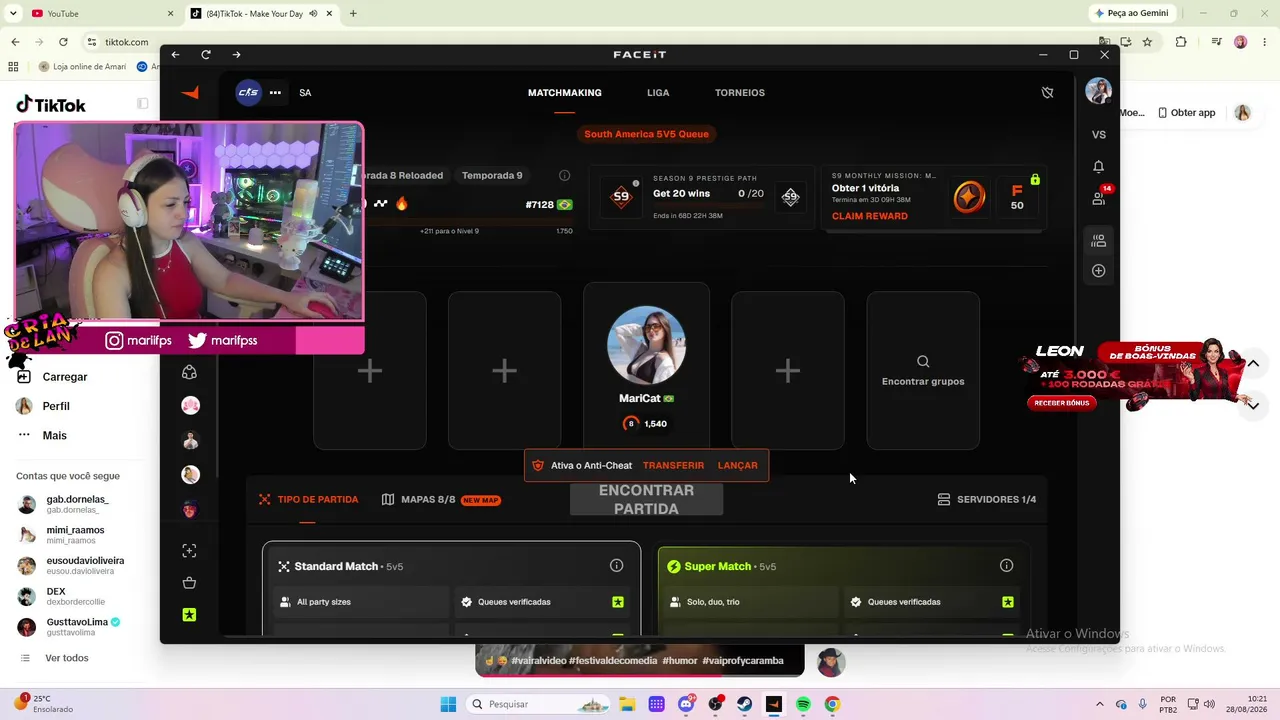Select the TIPO DE PARTIDA tab
This screenshot has height=720, width=1280.
point(308,500)
